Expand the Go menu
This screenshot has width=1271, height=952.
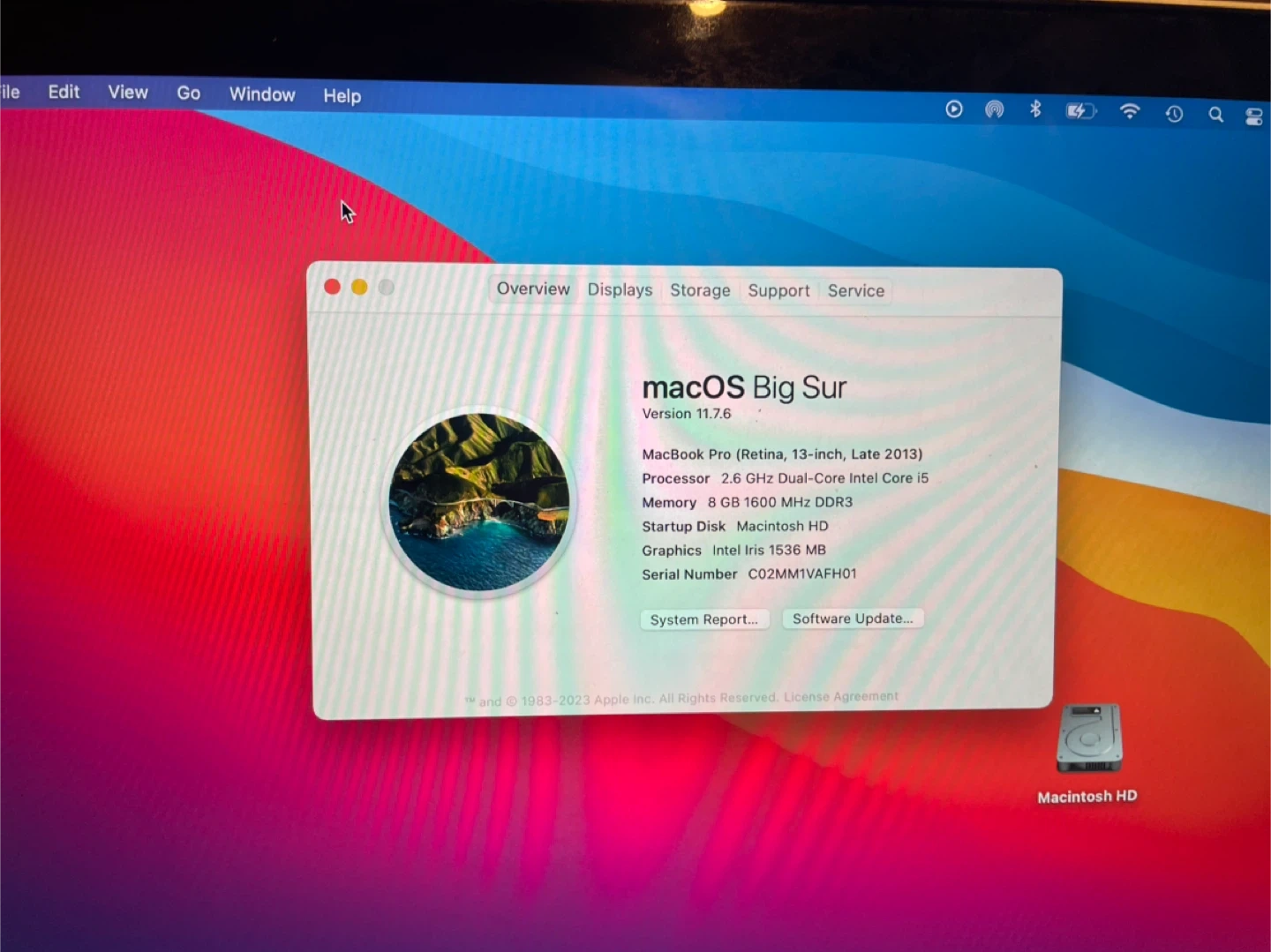tap(188, 94)
